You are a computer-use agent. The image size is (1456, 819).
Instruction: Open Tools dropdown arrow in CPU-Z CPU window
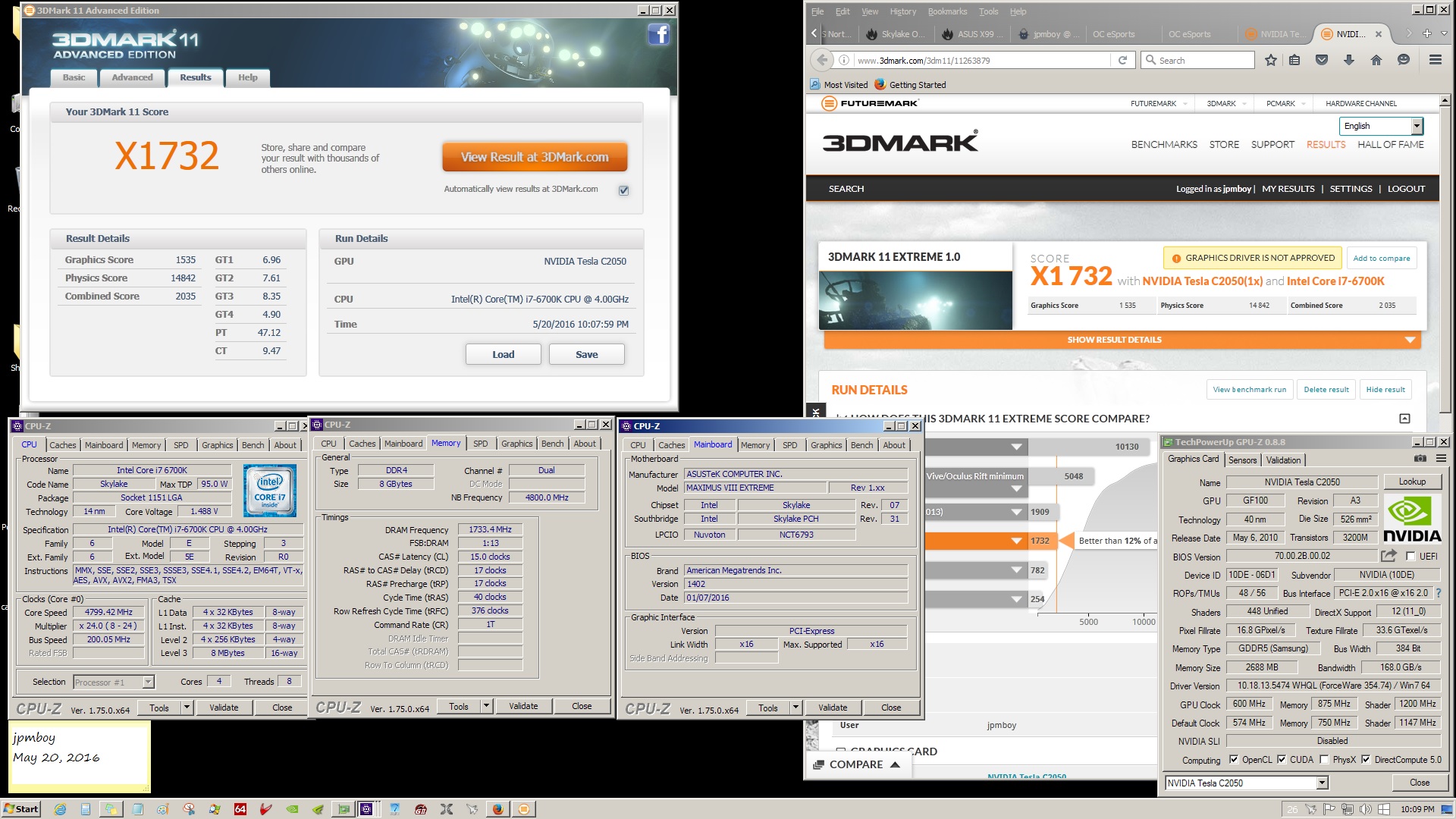187,708
